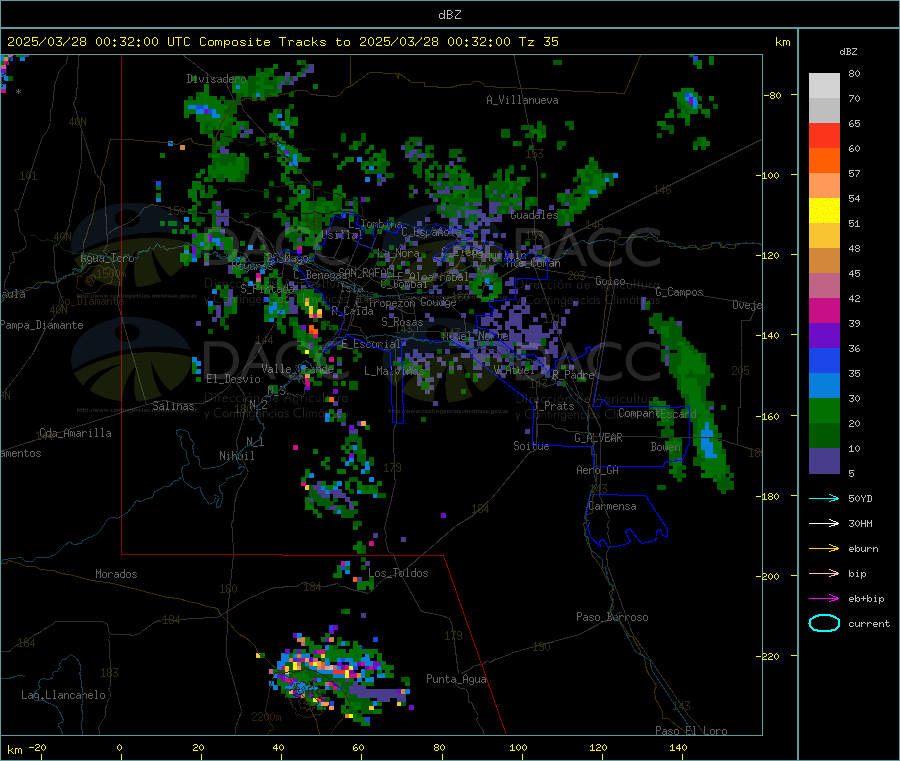Click the A_Villanueva map label
This screenshot has width=900, height=761.
(x=522, y=100)
